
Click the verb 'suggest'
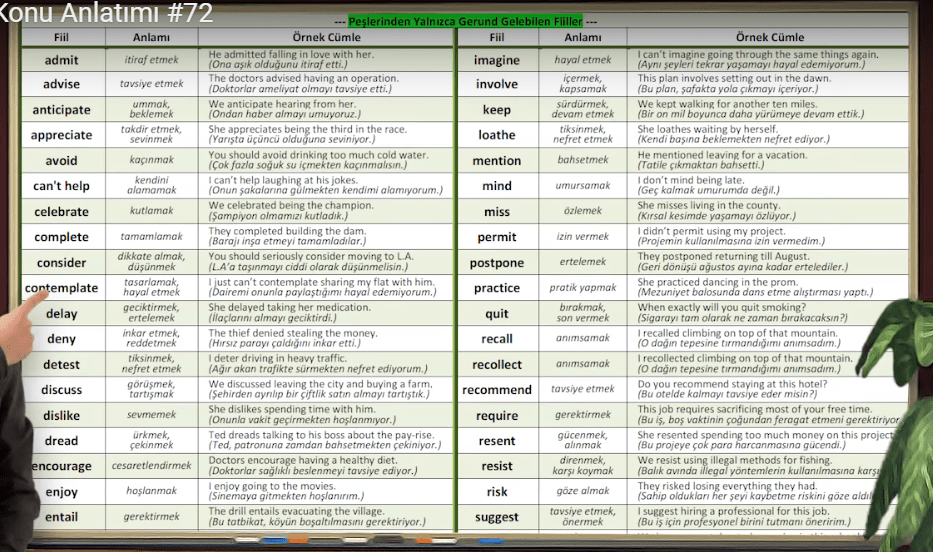497,518
